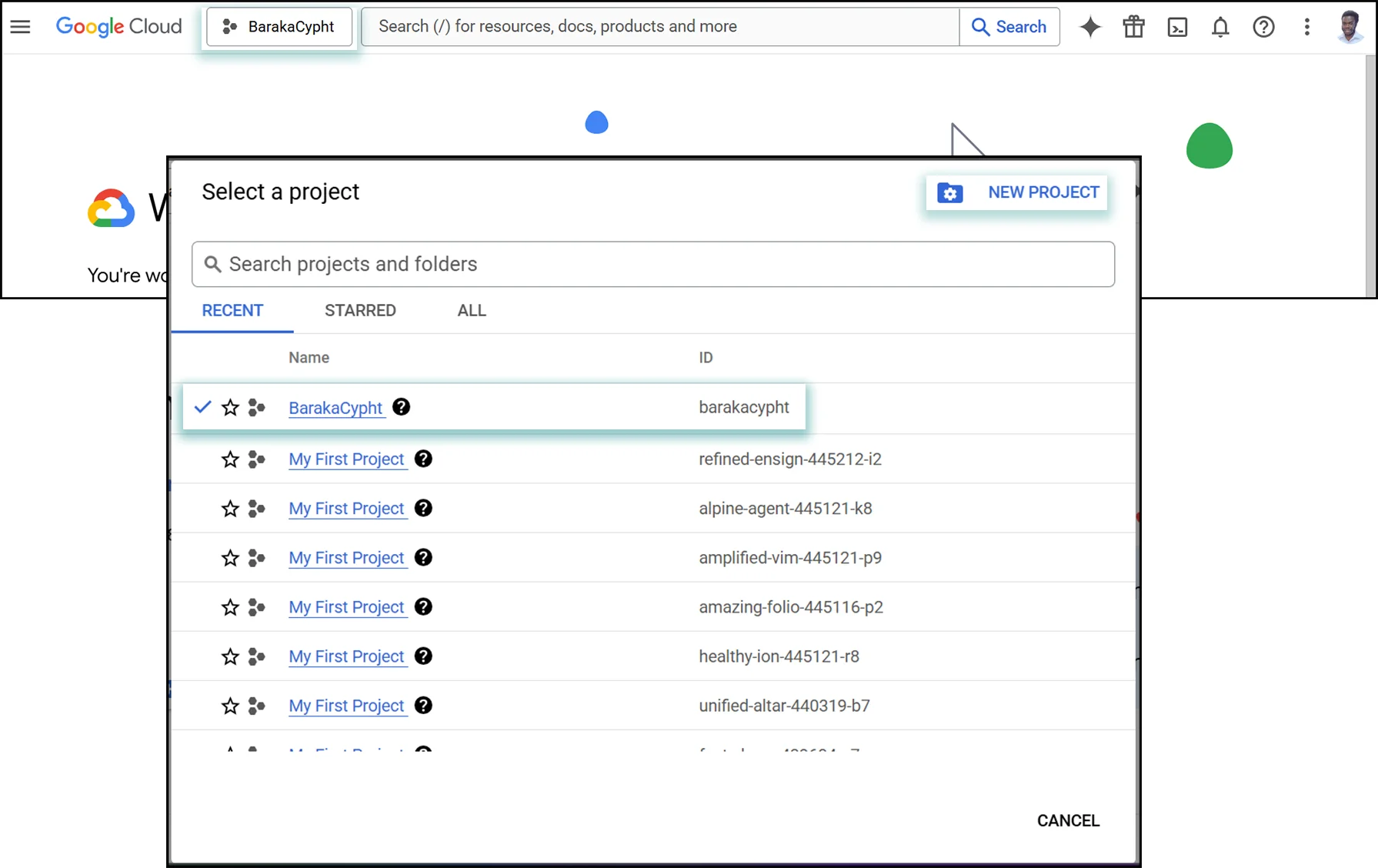
Task: Open My First Project amazing-folio-445116-p2
Action: [346, 607]
